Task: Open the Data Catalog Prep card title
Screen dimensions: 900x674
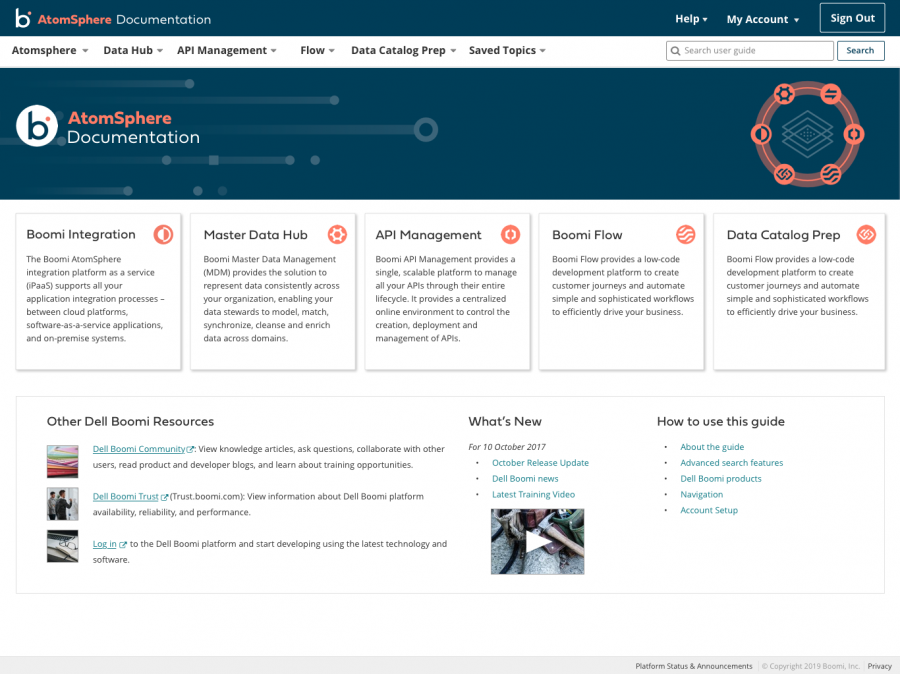Action: [x=783, y=235]
